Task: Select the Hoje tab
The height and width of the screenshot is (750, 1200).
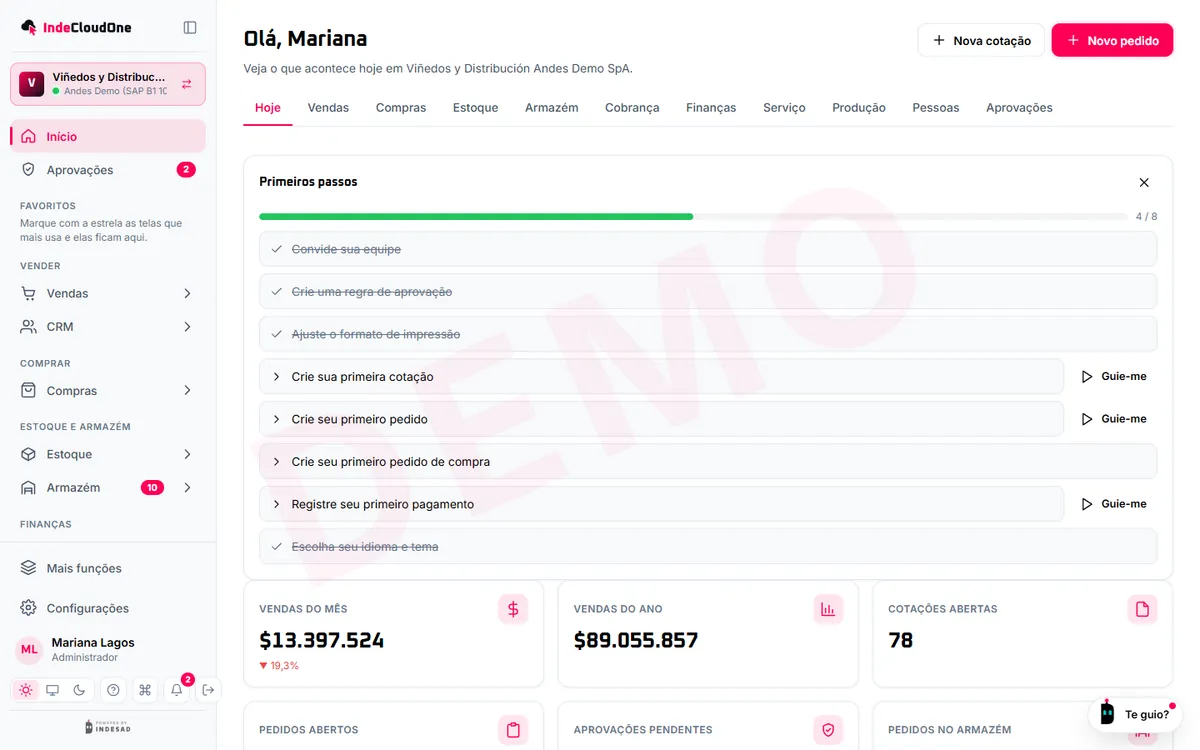Action: point(268,107)
